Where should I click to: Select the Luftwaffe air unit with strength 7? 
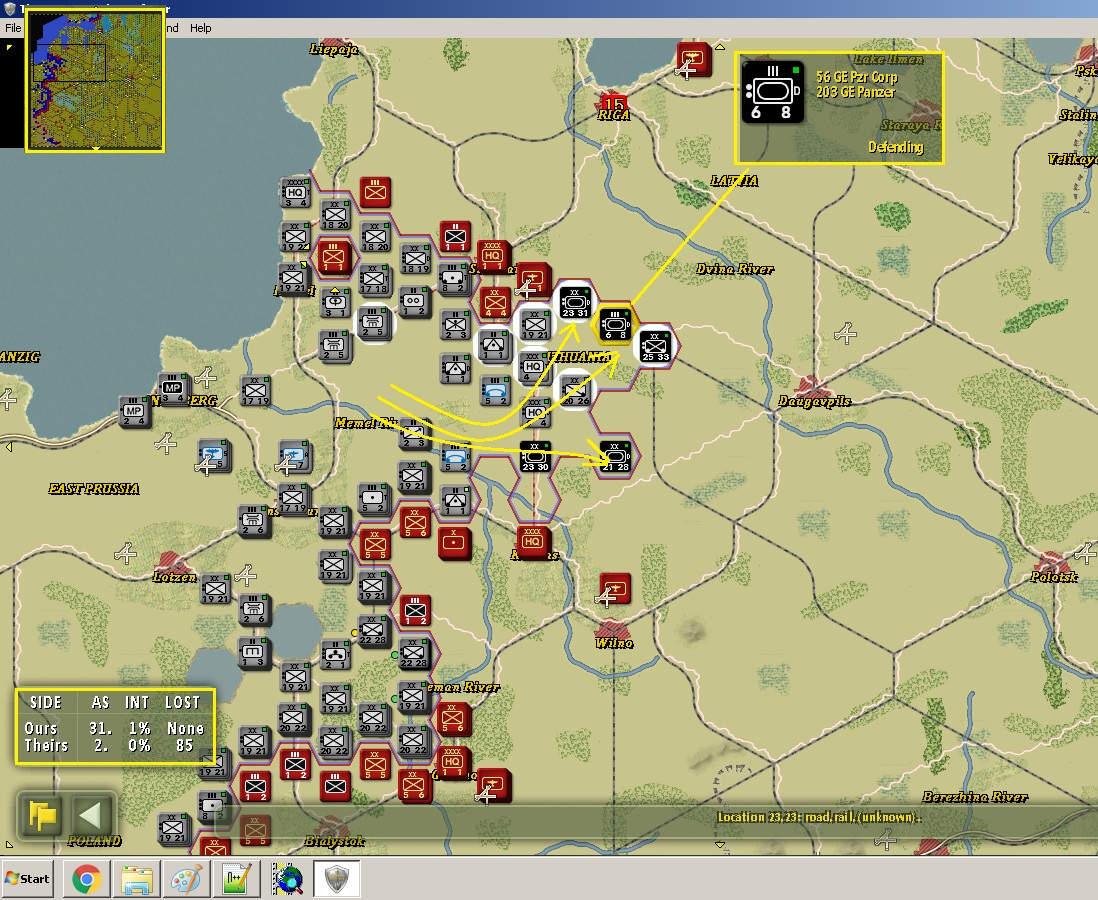click(295, 456)
